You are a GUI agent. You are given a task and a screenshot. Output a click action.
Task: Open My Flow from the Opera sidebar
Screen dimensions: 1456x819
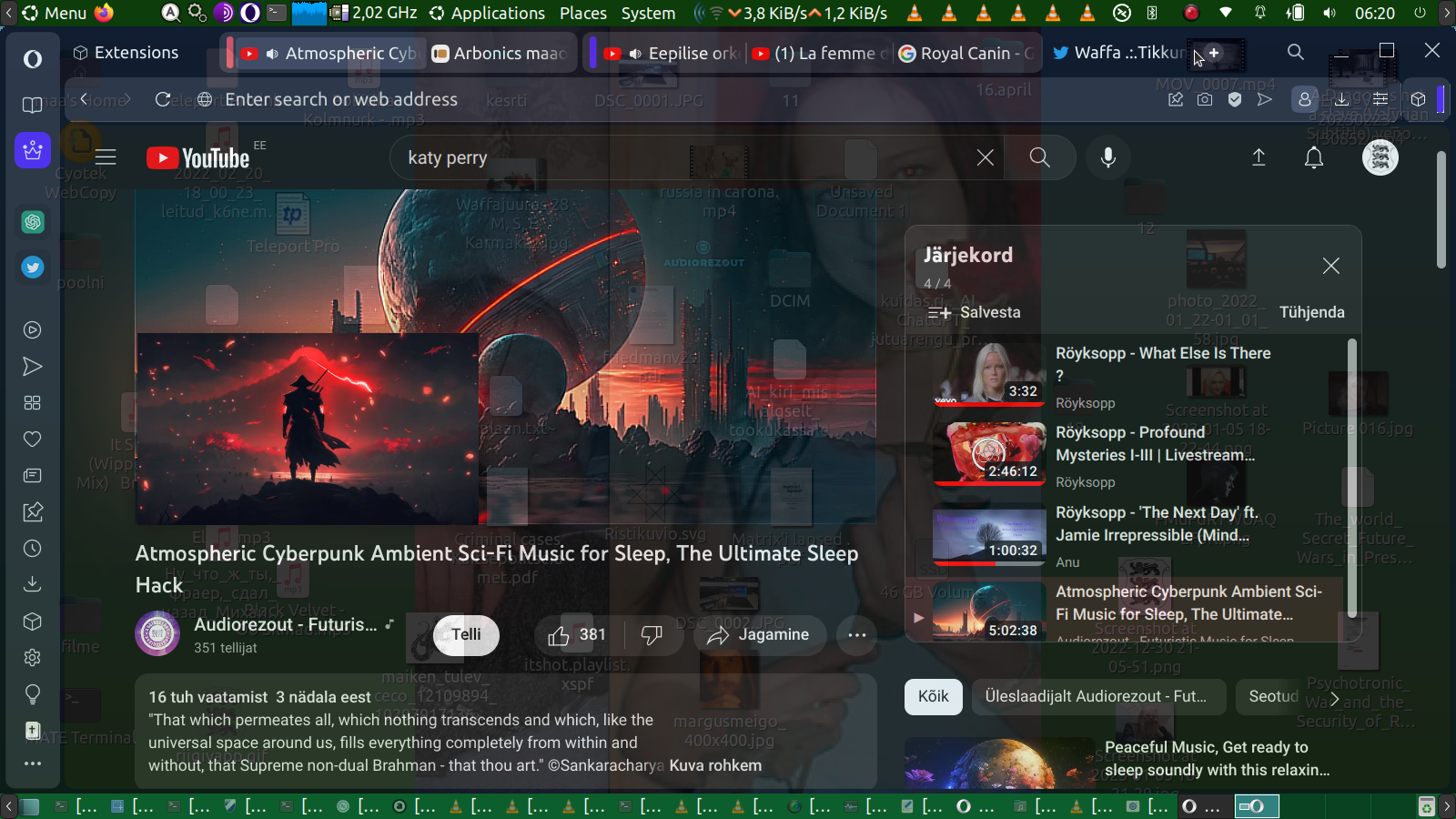click(33, 367)
